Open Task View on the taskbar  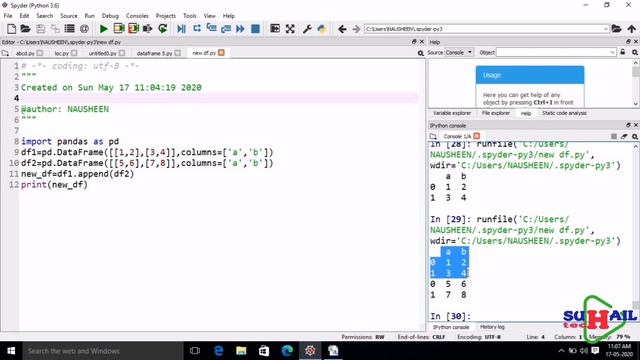195,351
